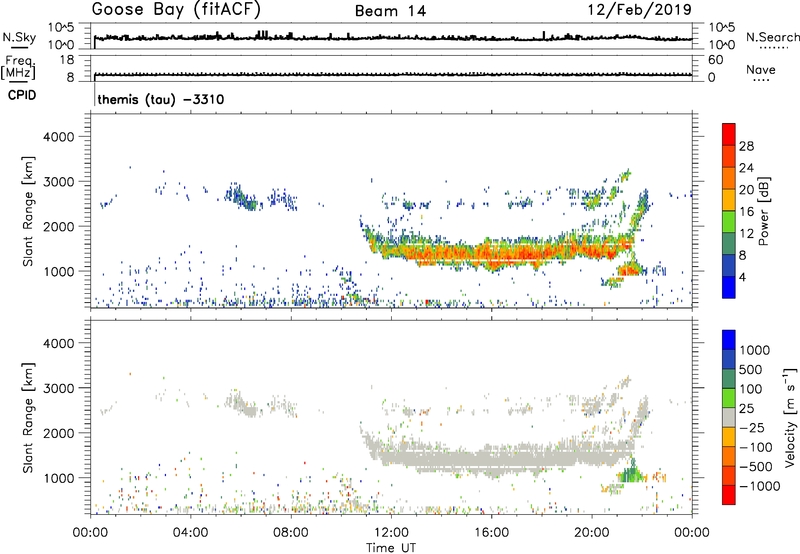Click the '1000' tick label on velocity colorbar
800x554 pixels.
[x=755, y=350]
